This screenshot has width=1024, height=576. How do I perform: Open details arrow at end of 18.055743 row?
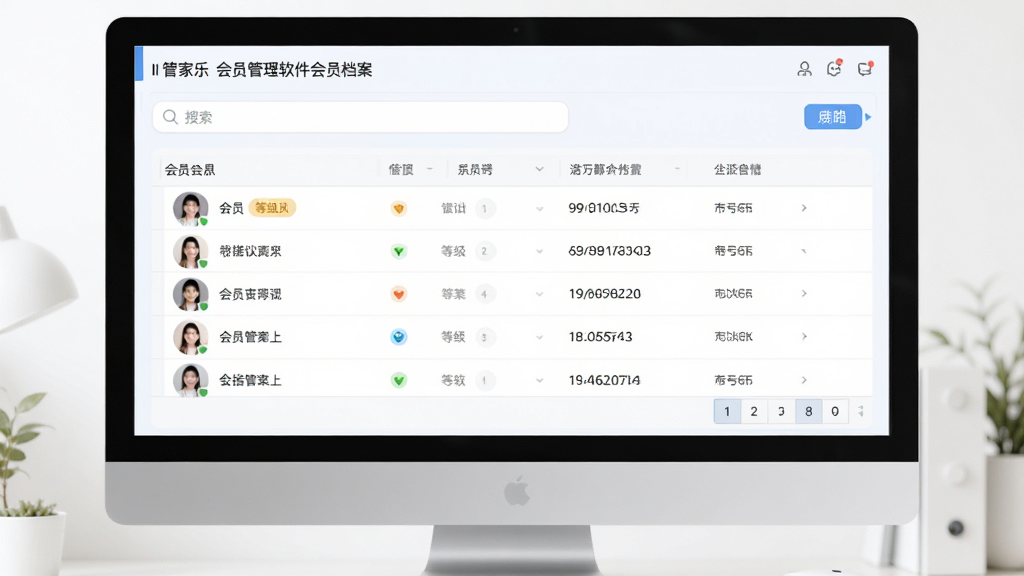pyautogui.click(x=804, y=336)
